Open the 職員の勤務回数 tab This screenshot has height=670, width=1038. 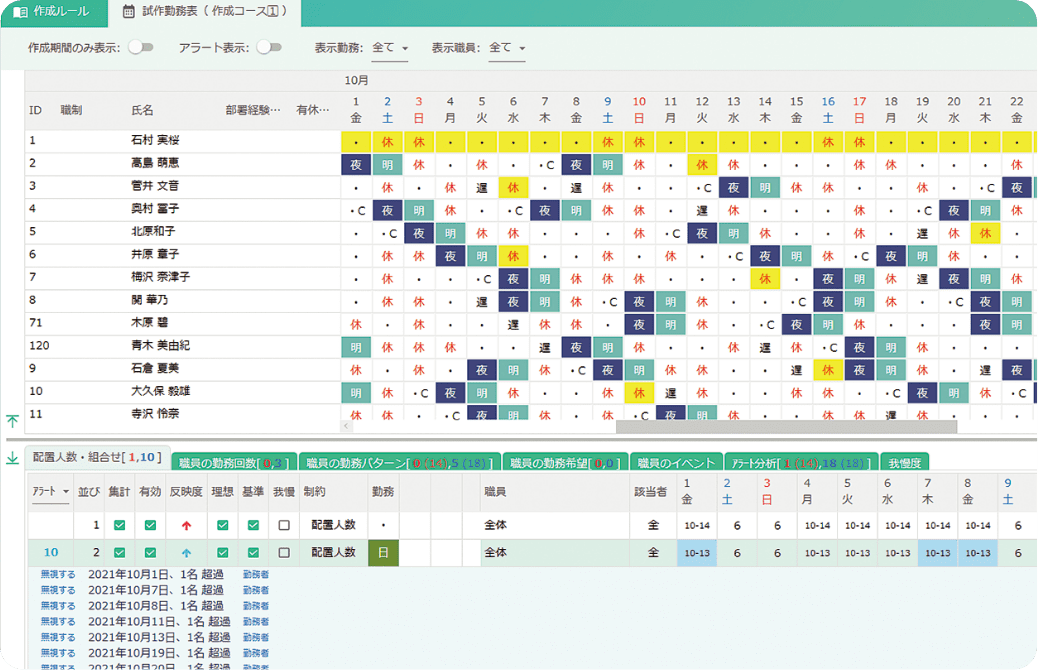[234, 462]
